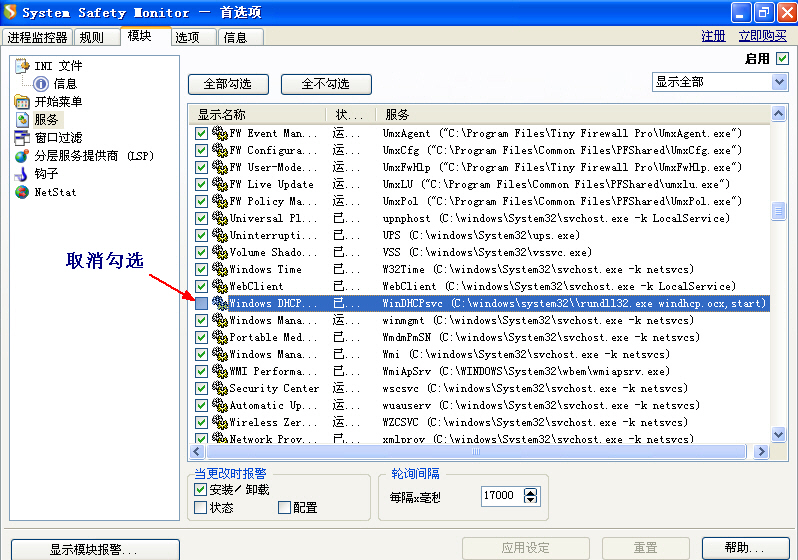The image size is (798, 560).
Task: Decrease polling interval with spinner down arrow
Action: [x=530, y=499]
